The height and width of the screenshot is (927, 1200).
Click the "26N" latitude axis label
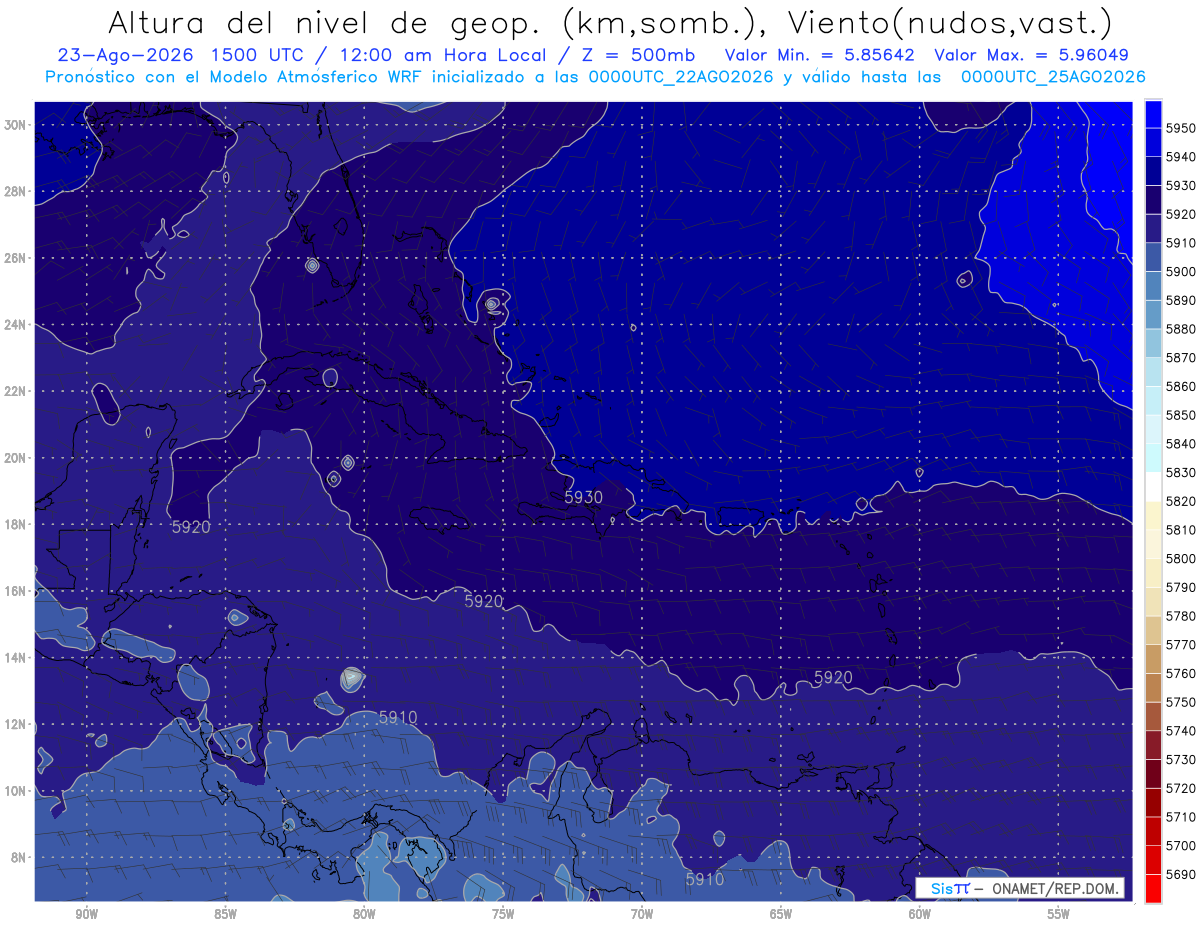tap(15, 258)
